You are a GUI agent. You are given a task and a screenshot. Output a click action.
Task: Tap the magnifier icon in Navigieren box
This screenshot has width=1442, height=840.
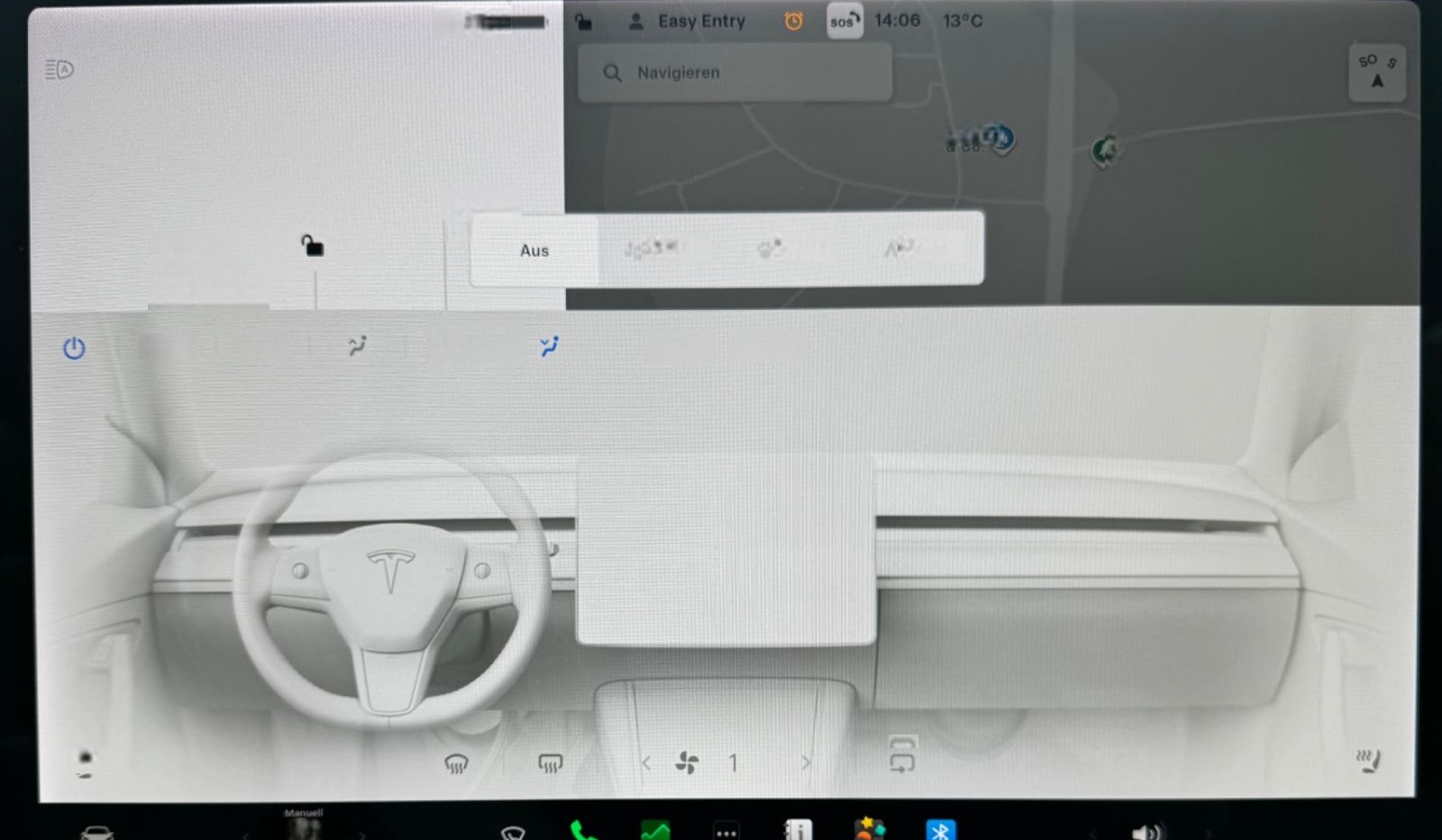612,73
